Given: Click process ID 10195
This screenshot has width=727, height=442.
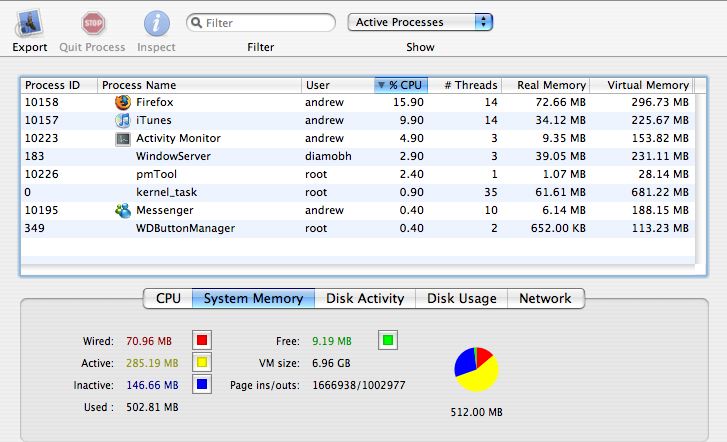Looking at the screenshot, I should 42,210.
